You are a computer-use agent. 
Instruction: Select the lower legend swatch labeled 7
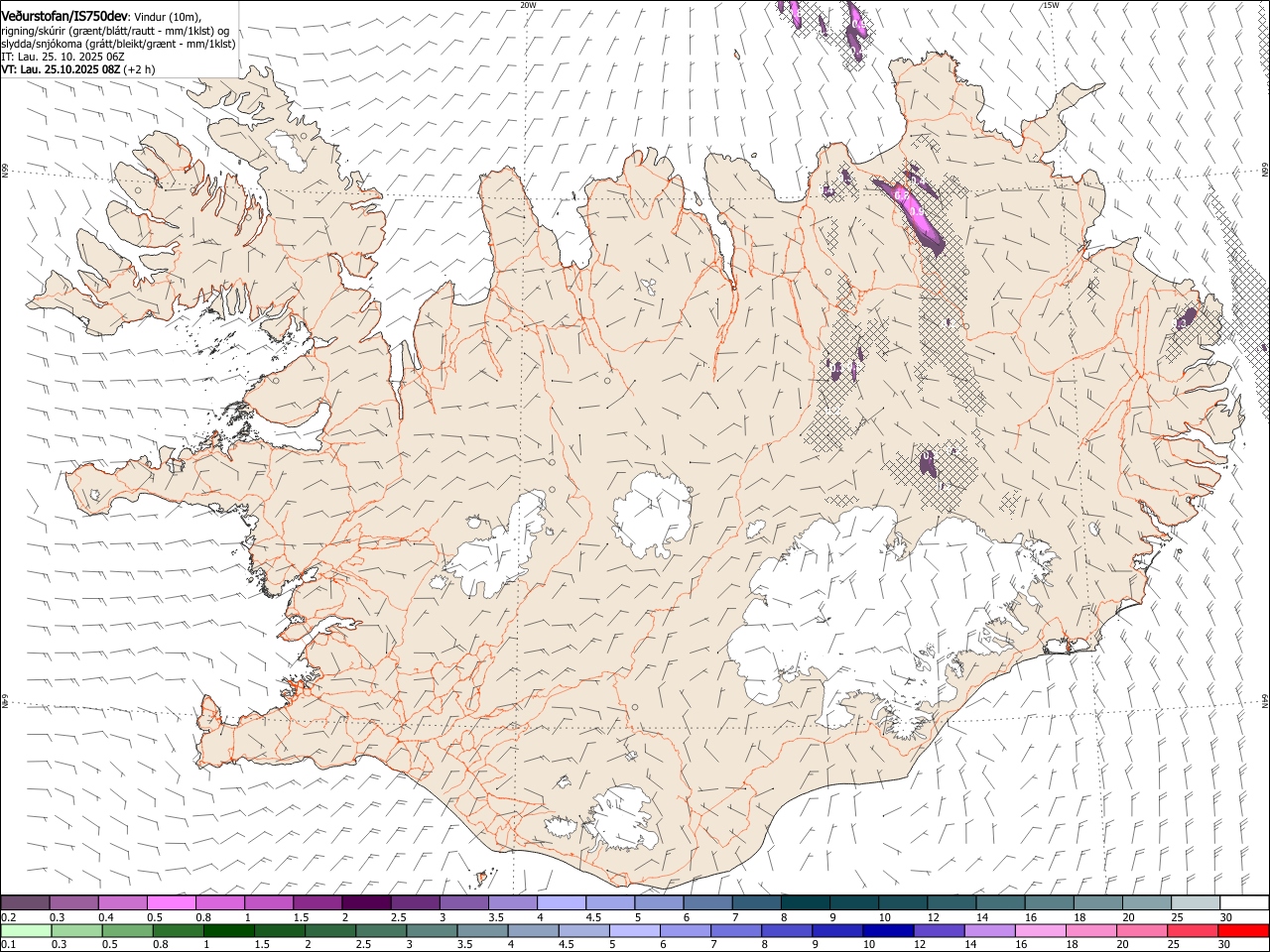click(x=736, y=930)
